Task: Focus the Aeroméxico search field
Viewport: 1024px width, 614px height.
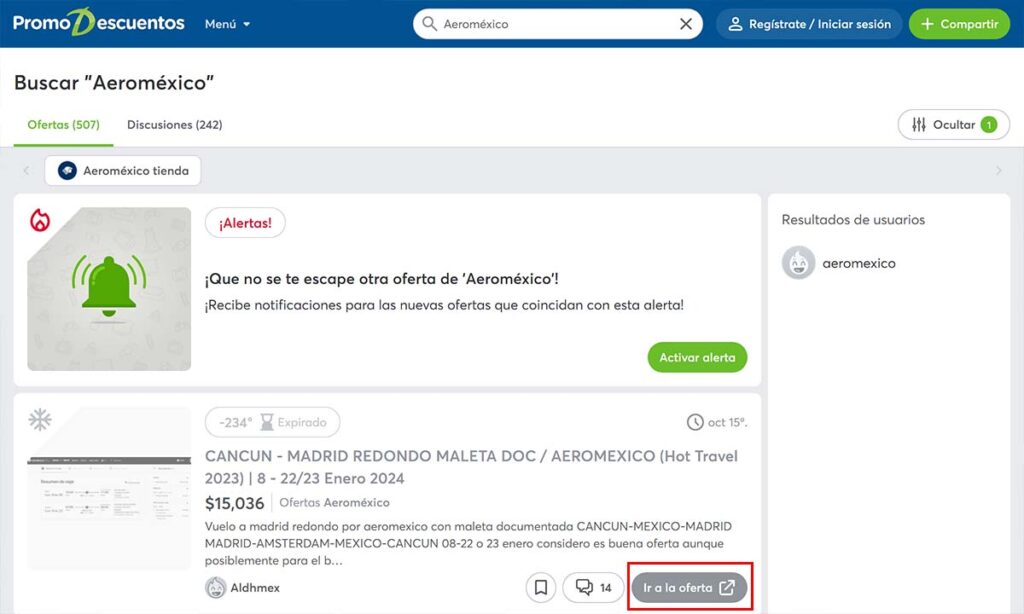Action: 556,24
